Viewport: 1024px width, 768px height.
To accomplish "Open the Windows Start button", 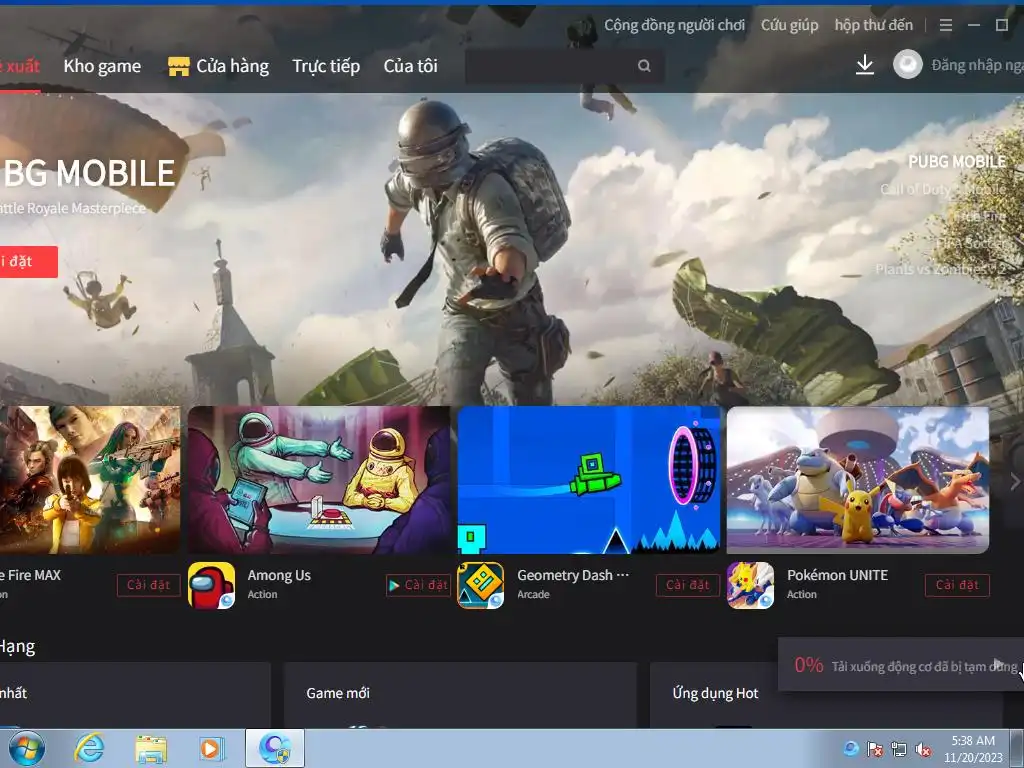I will tap(27, 748).
